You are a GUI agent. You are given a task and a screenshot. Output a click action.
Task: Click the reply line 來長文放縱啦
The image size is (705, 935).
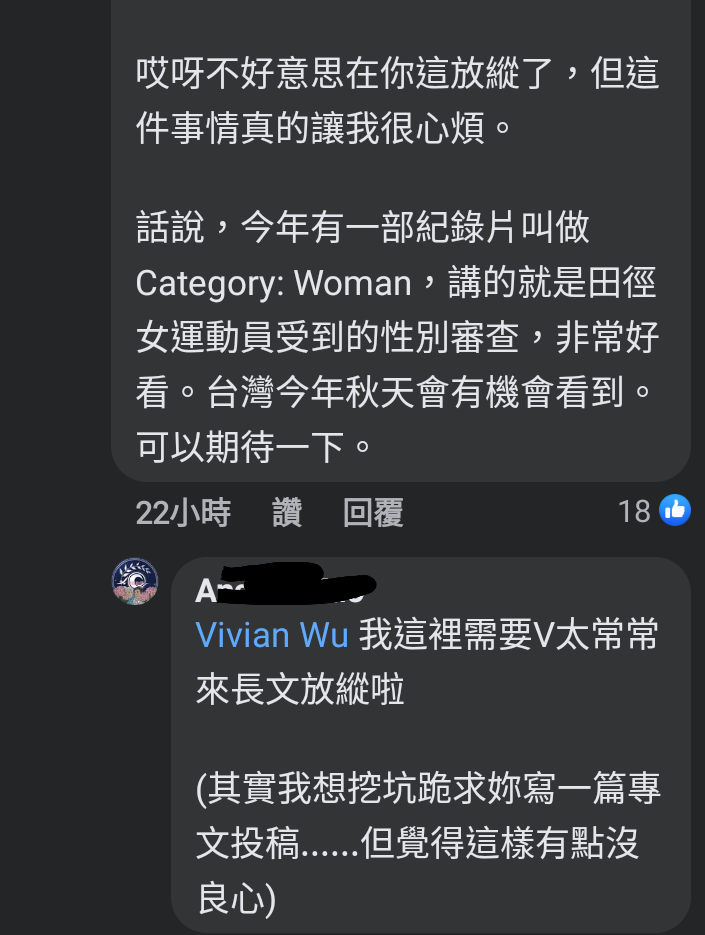pos(301,689)
